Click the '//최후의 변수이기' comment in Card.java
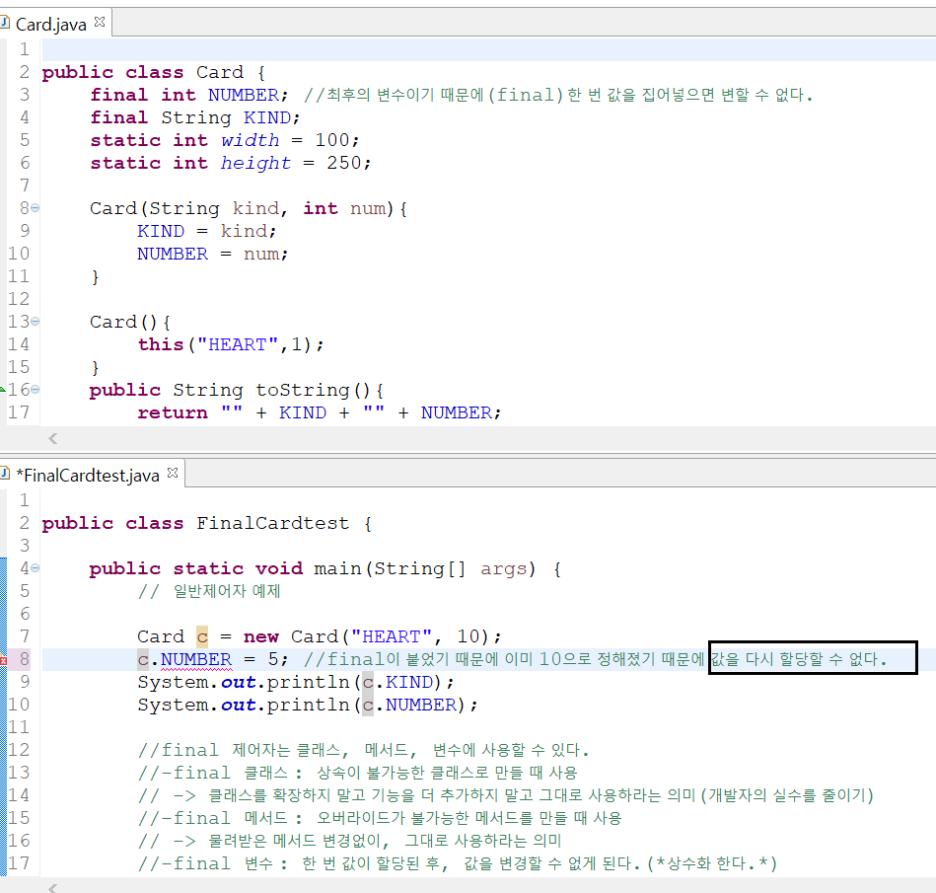Screen dimensions: 936x893 tap(558, 95)
